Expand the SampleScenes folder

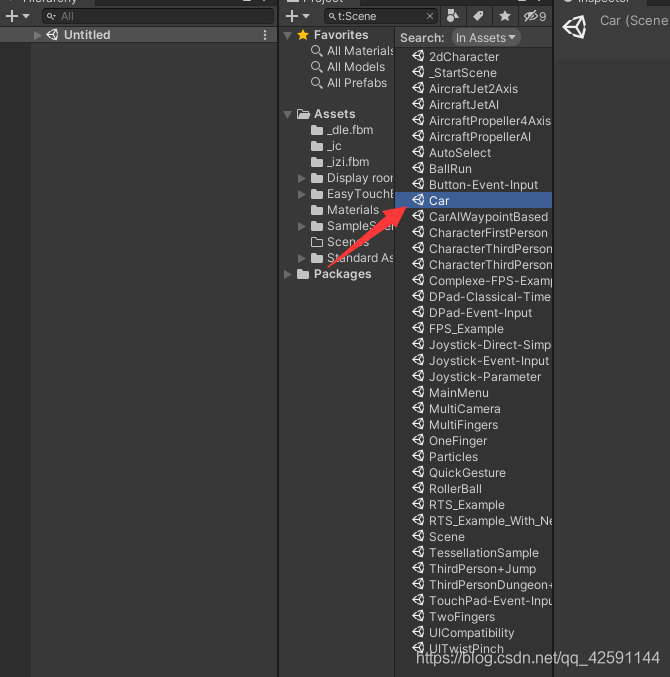[x=302, y=226]
